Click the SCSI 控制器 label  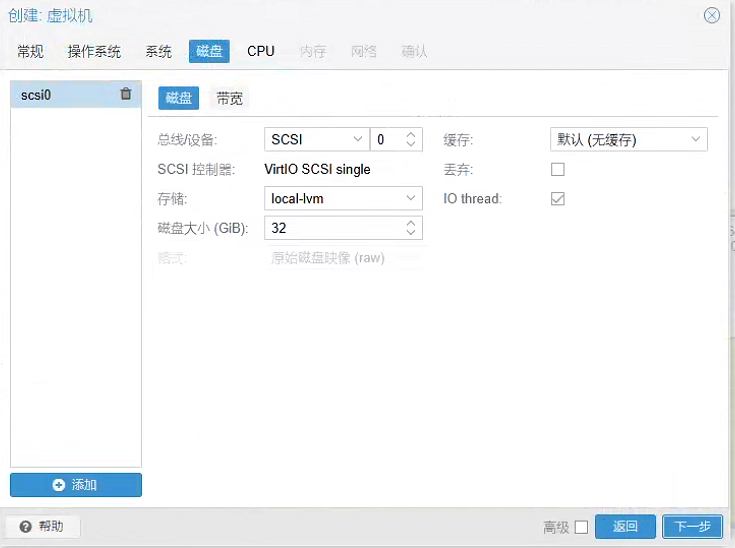pyautogui.click(x=196, y=169)
